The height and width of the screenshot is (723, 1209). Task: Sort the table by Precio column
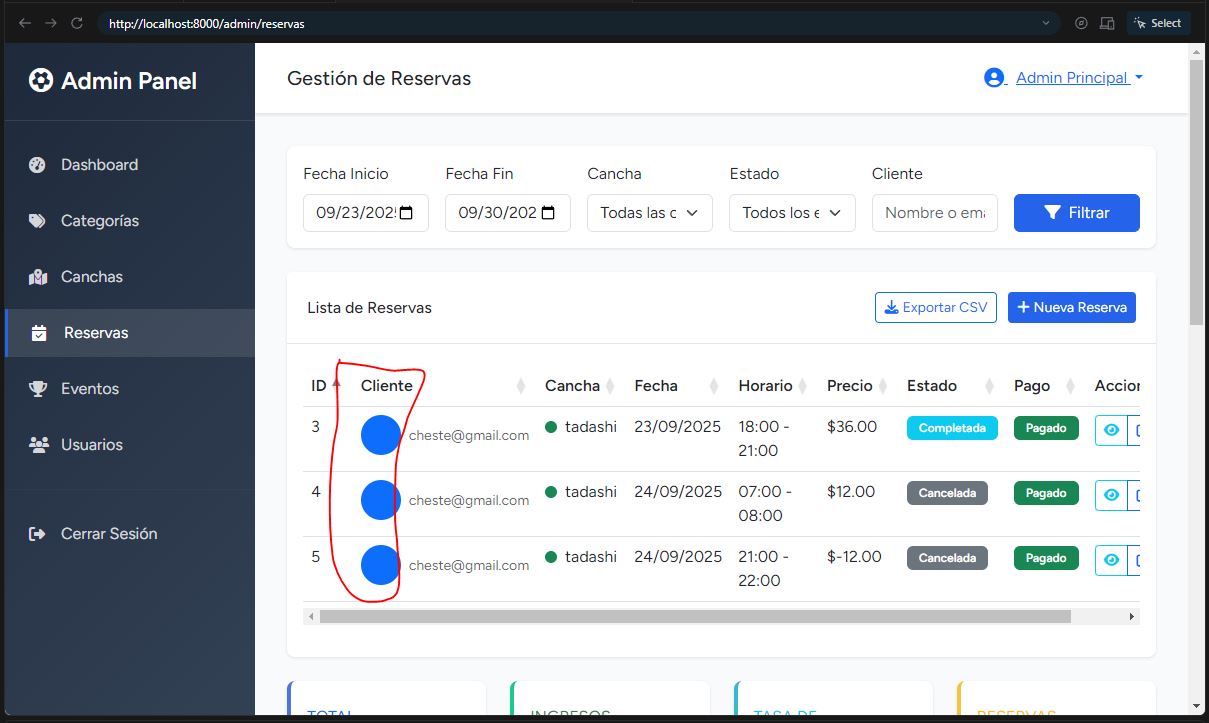[859, 386]
